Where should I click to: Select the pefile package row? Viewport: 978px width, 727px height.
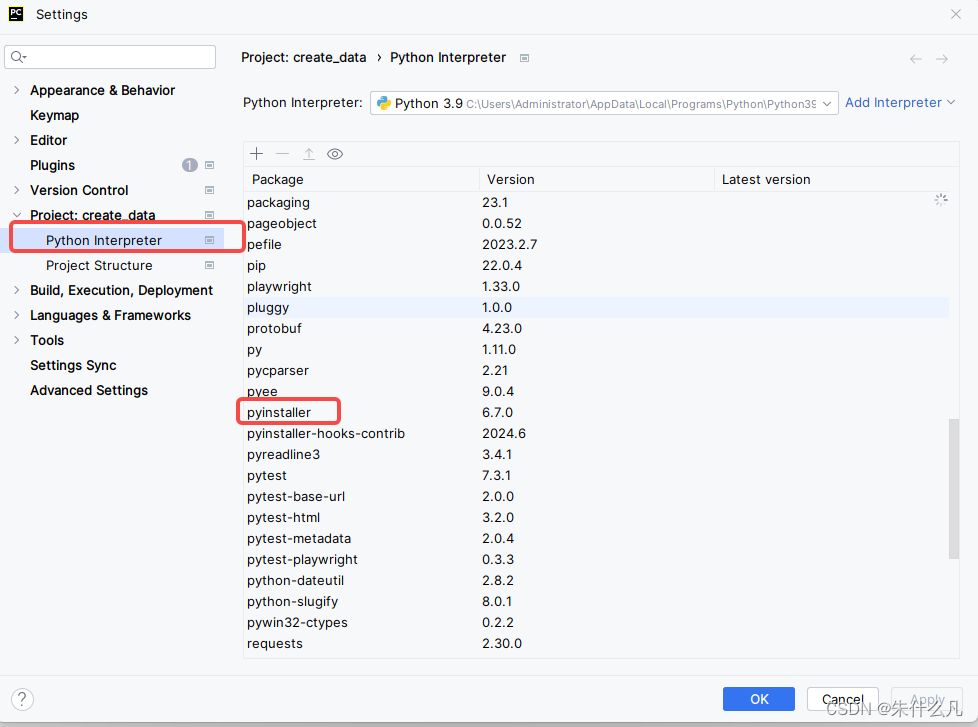[x=596, y=244]
